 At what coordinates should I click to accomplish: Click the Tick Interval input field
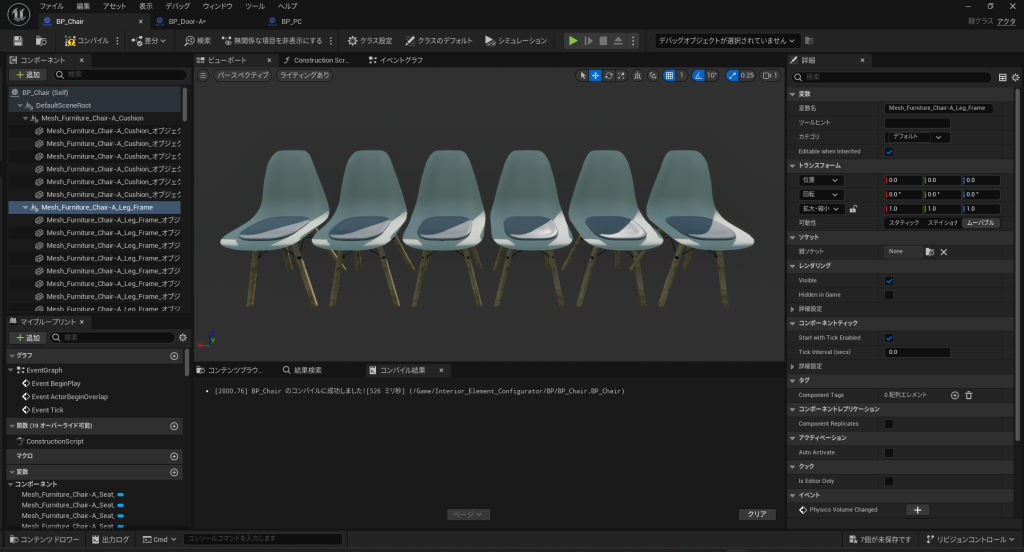[x=917, y=352]
